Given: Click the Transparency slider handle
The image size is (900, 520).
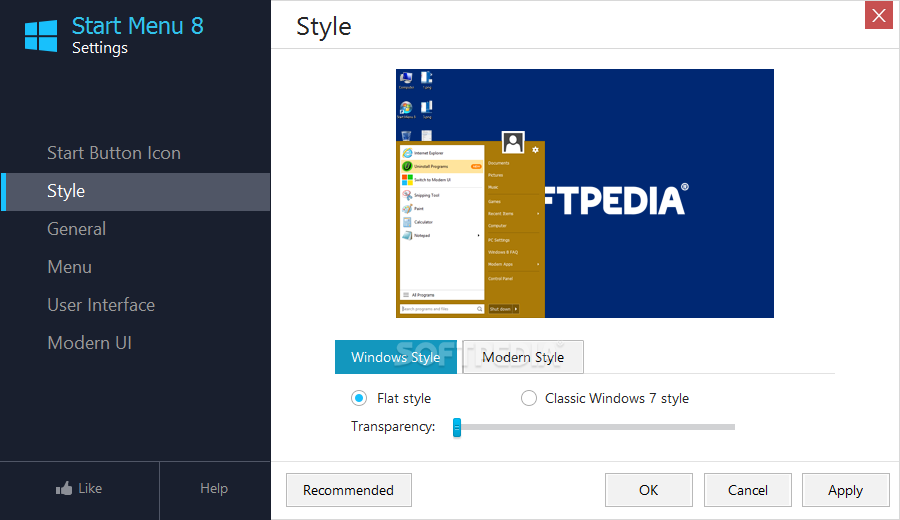Looking at the screenshot, I should coord(457,427).
